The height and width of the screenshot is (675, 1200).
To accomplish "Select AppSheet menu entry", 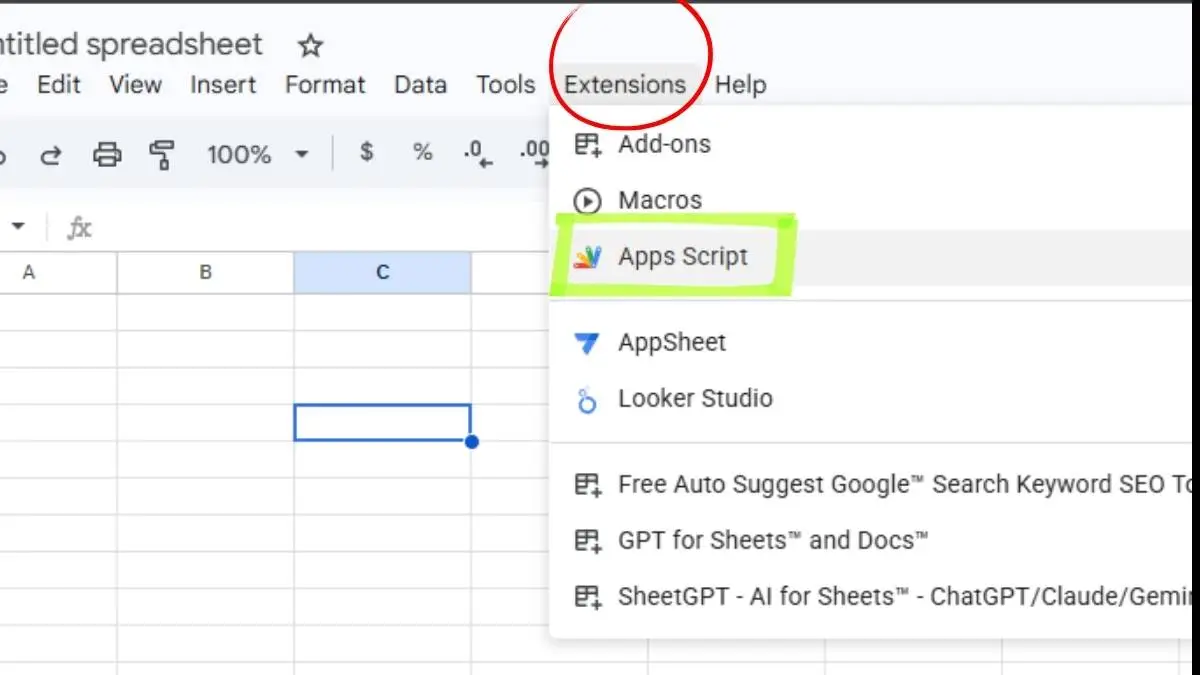I will tap(671, 343).
